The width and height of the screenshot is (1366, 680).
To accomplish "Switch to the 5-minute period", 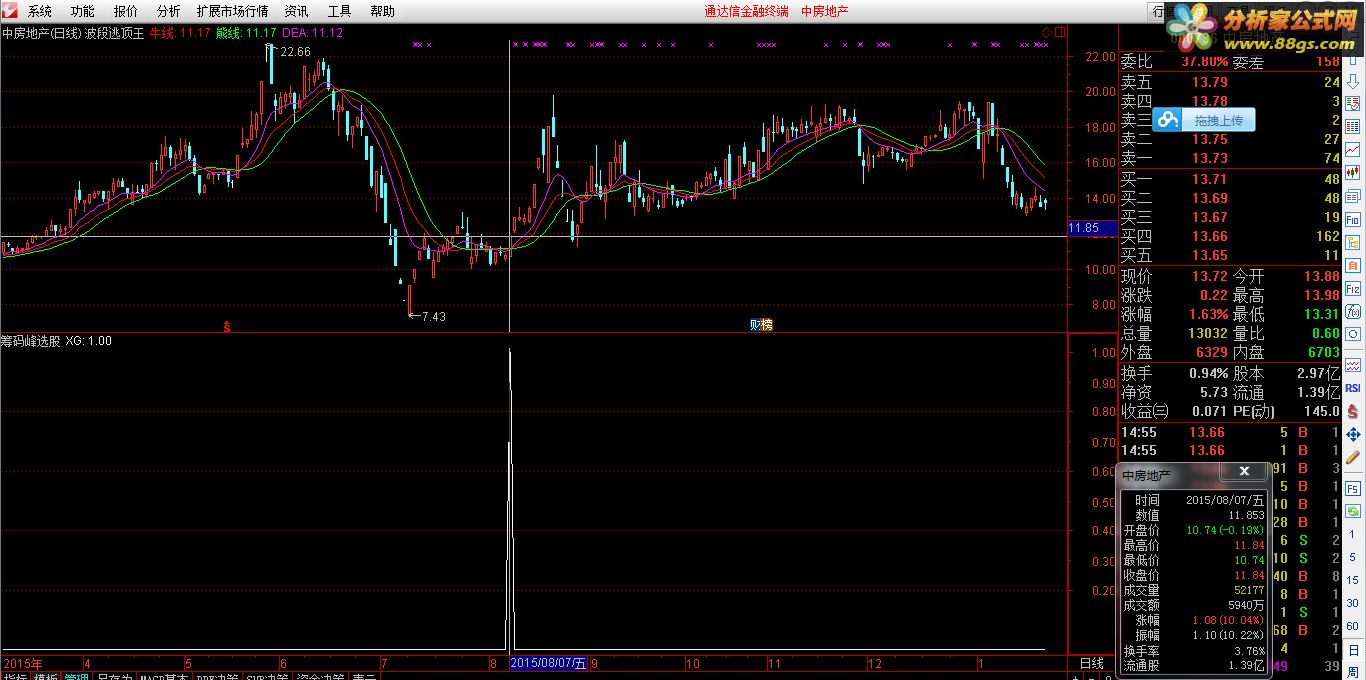I will click(1352, 557).
